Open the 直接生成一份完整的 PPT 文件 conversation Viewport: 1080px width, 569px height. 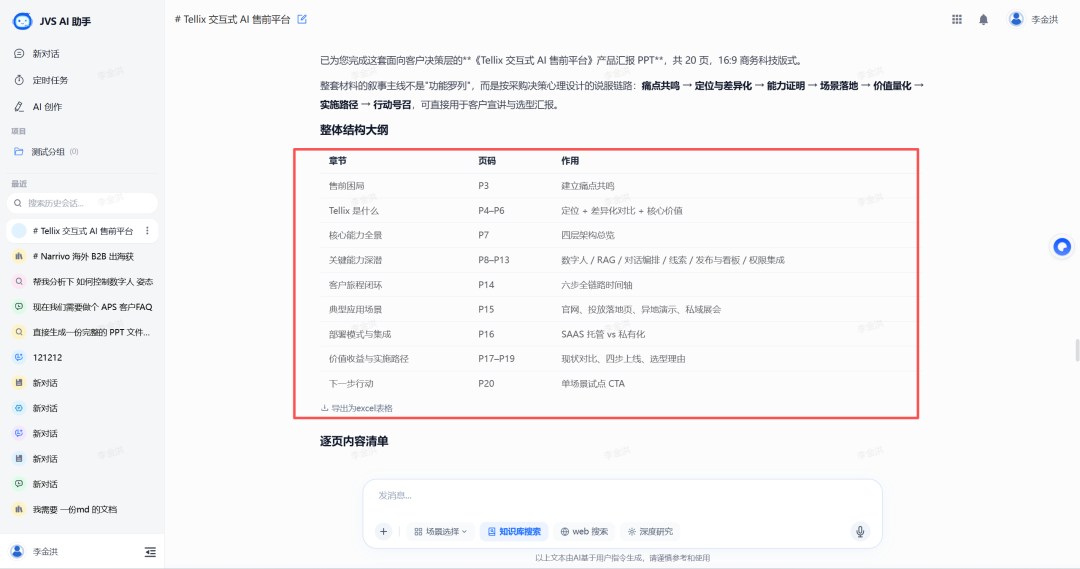(91, 332)
